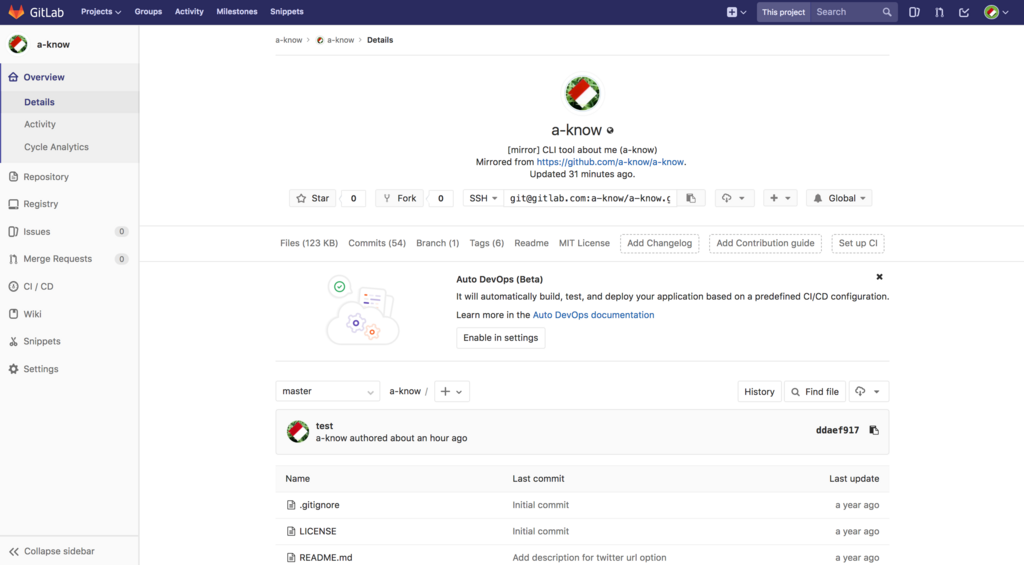Screen dimensions: 1024x565
Task: Open the download dropdown beside Find file
Action: 868,391
